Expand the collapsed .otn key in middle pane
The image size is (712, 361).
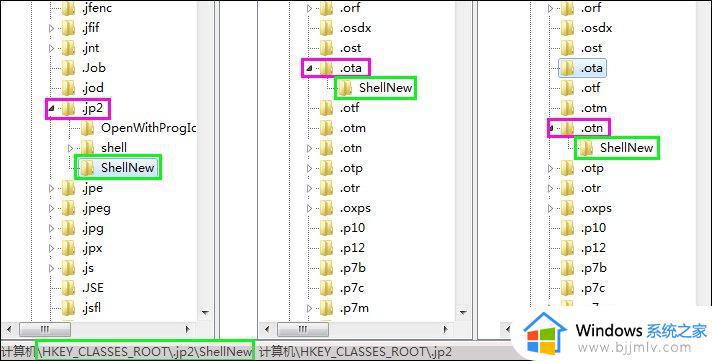tap(310, 148)
